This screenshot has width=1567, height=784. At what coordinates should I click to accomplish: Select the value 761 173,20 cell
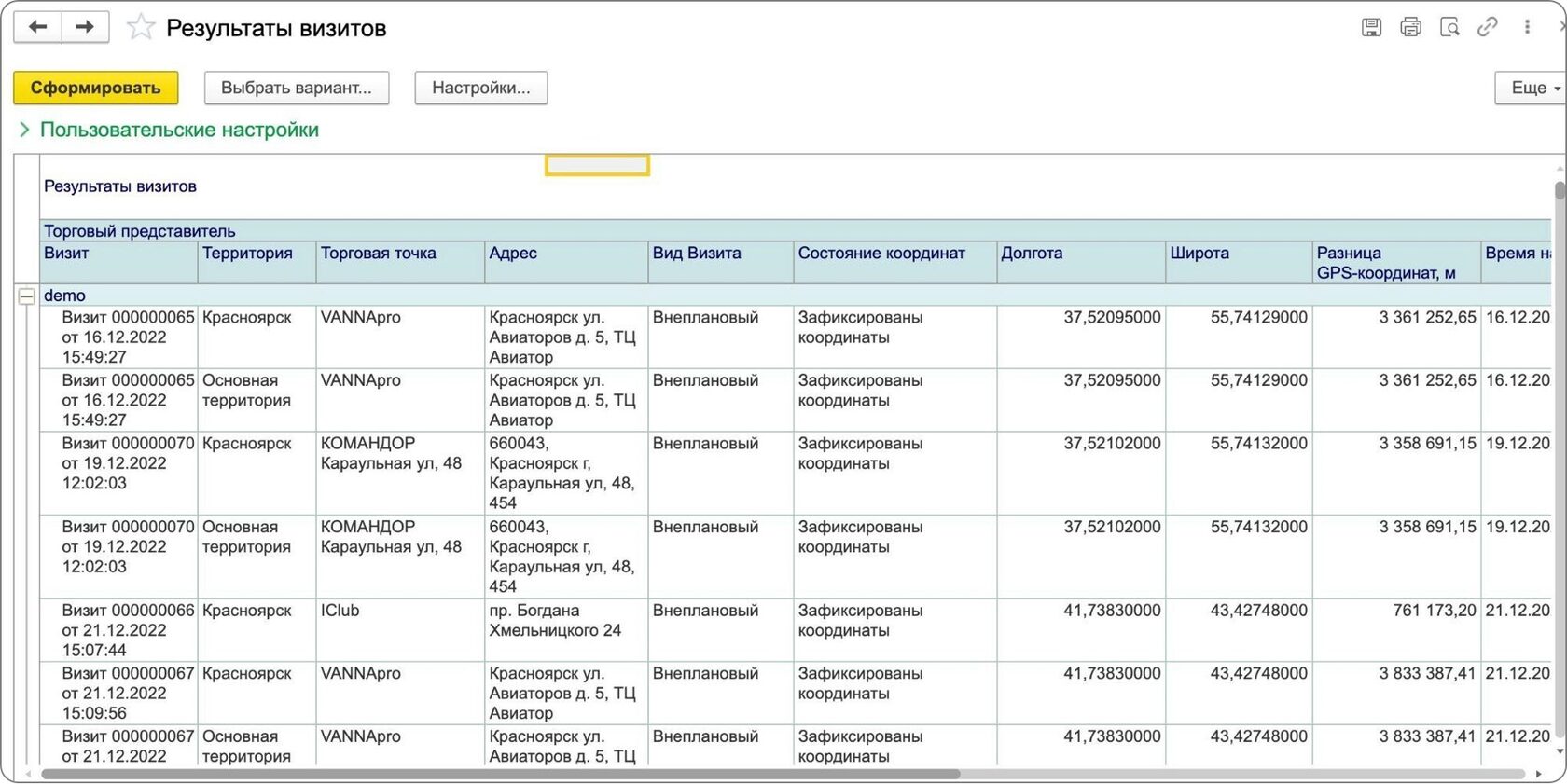pyautogui.click(x=1396, y=630)
